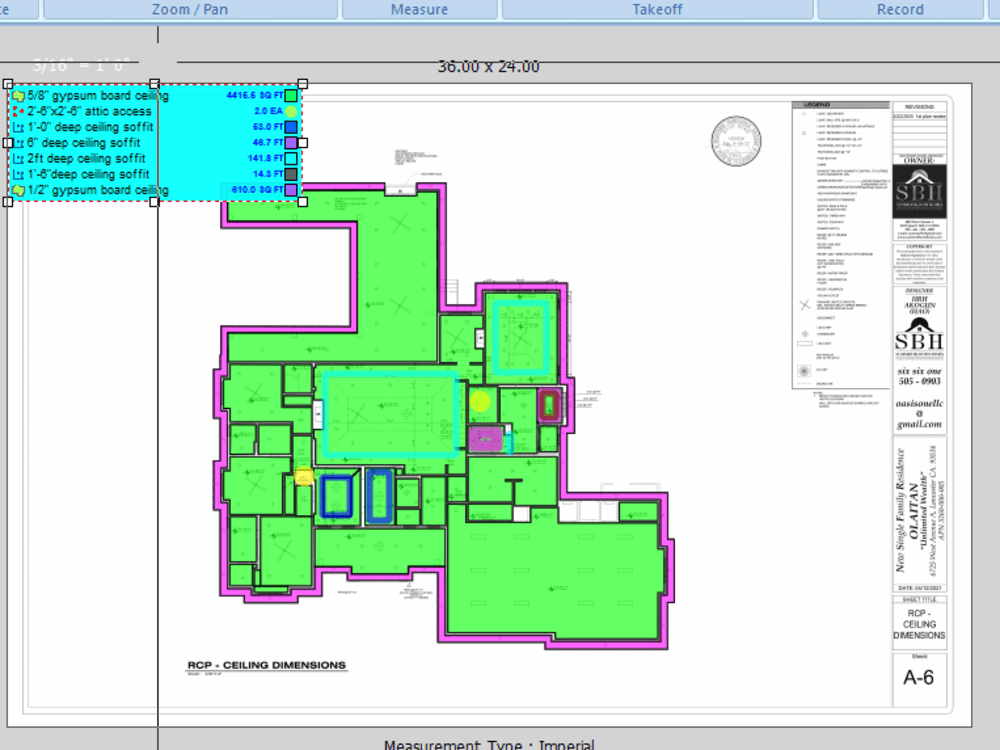Select yellow attic access marker near blue soffits

[x=304, y=476]
